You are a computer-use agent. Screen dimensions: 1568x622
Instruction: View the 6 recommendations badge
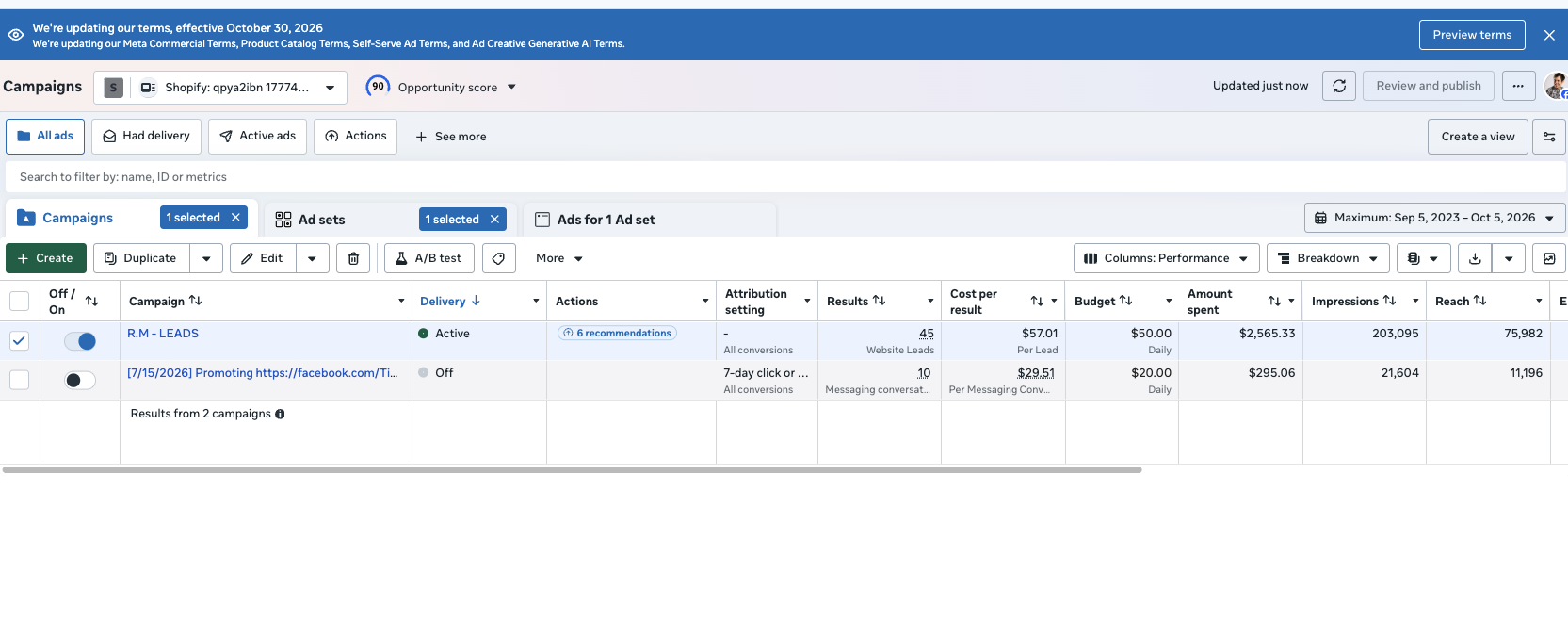point(617,333)
